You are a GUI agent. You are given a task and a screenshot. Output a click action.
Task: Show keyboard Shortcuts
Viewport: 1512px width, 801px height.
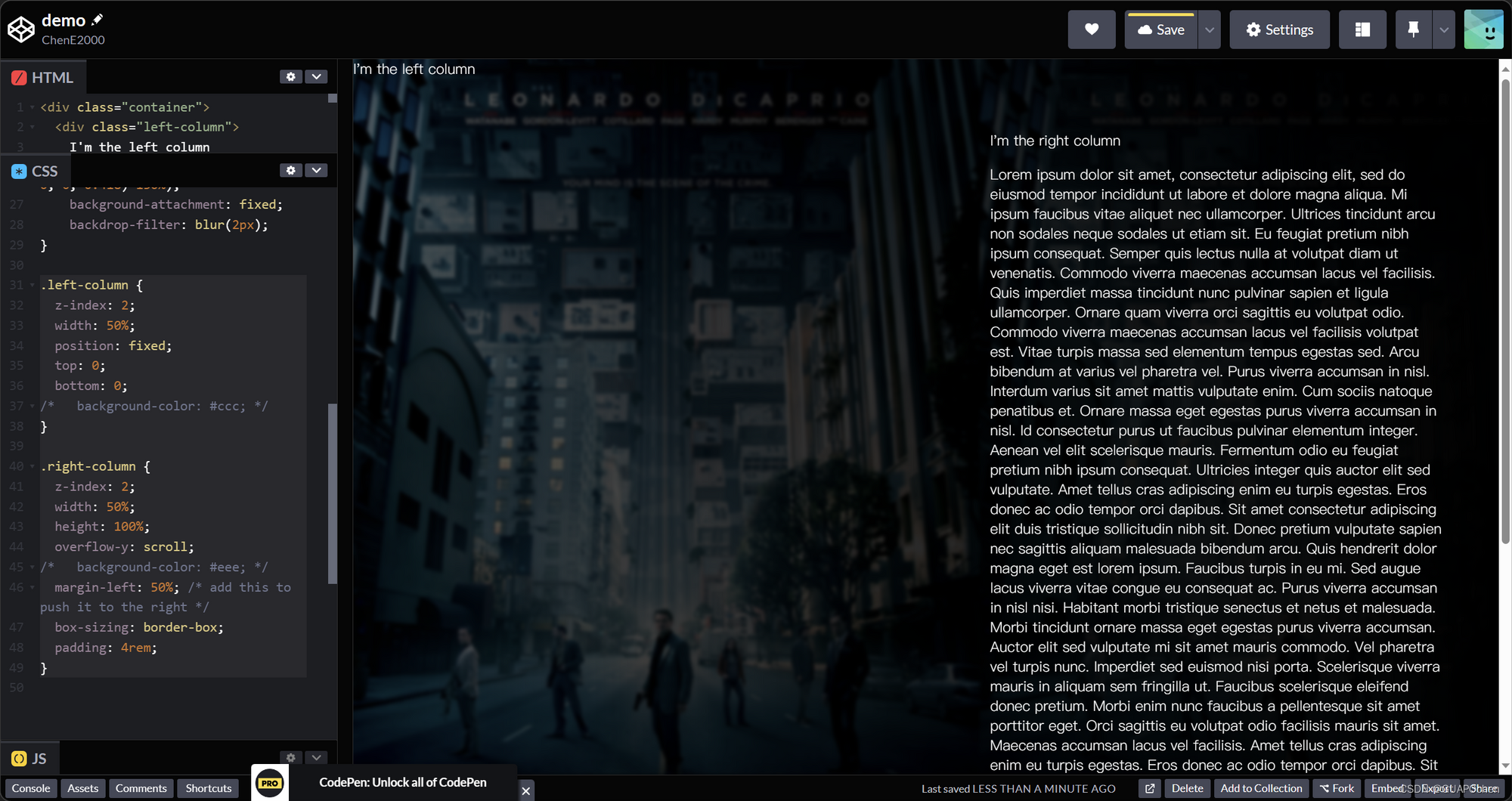[x=209, y=788]
